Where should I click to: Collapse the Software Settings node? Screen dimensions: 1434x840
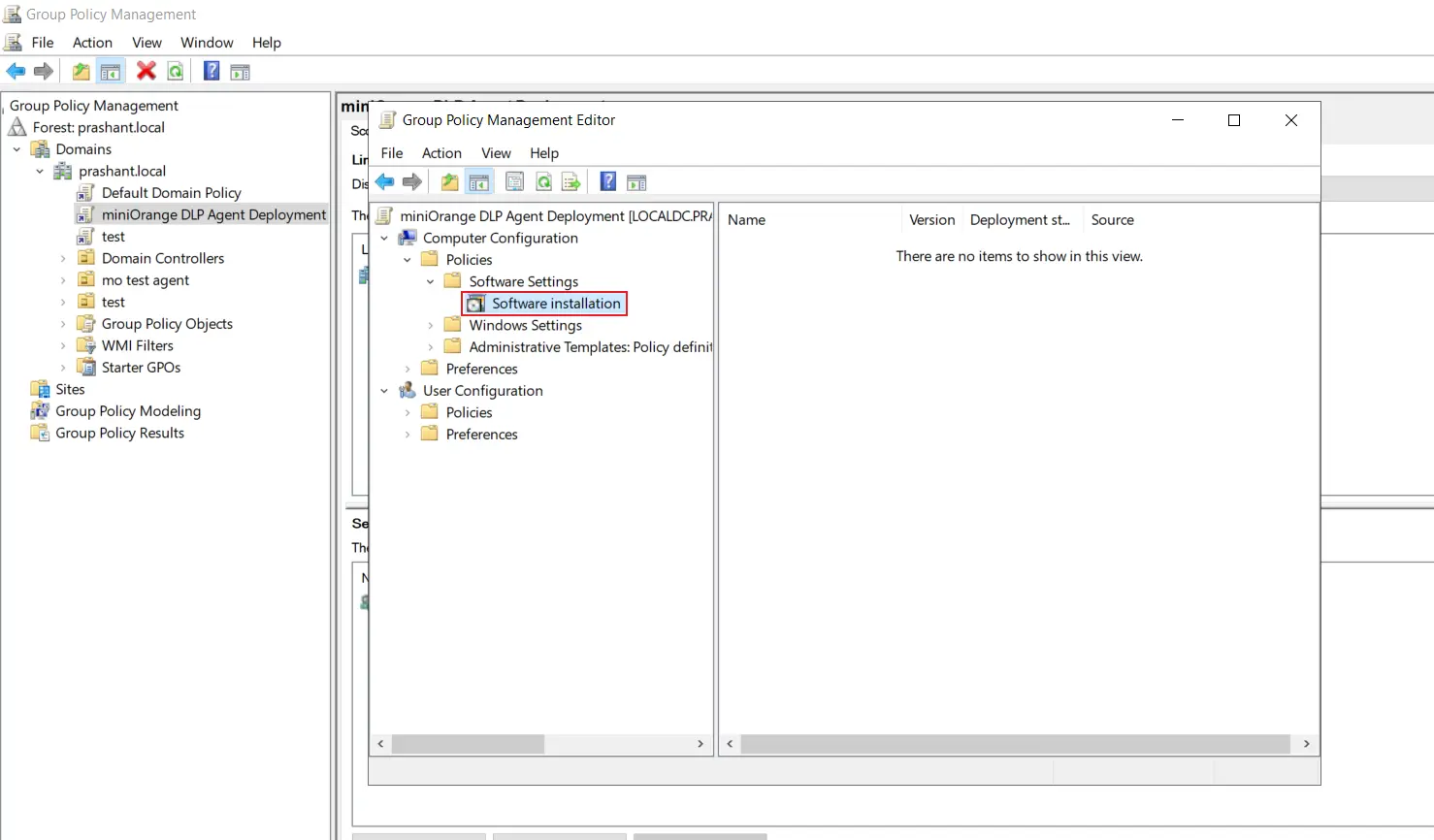click(430, 280)
